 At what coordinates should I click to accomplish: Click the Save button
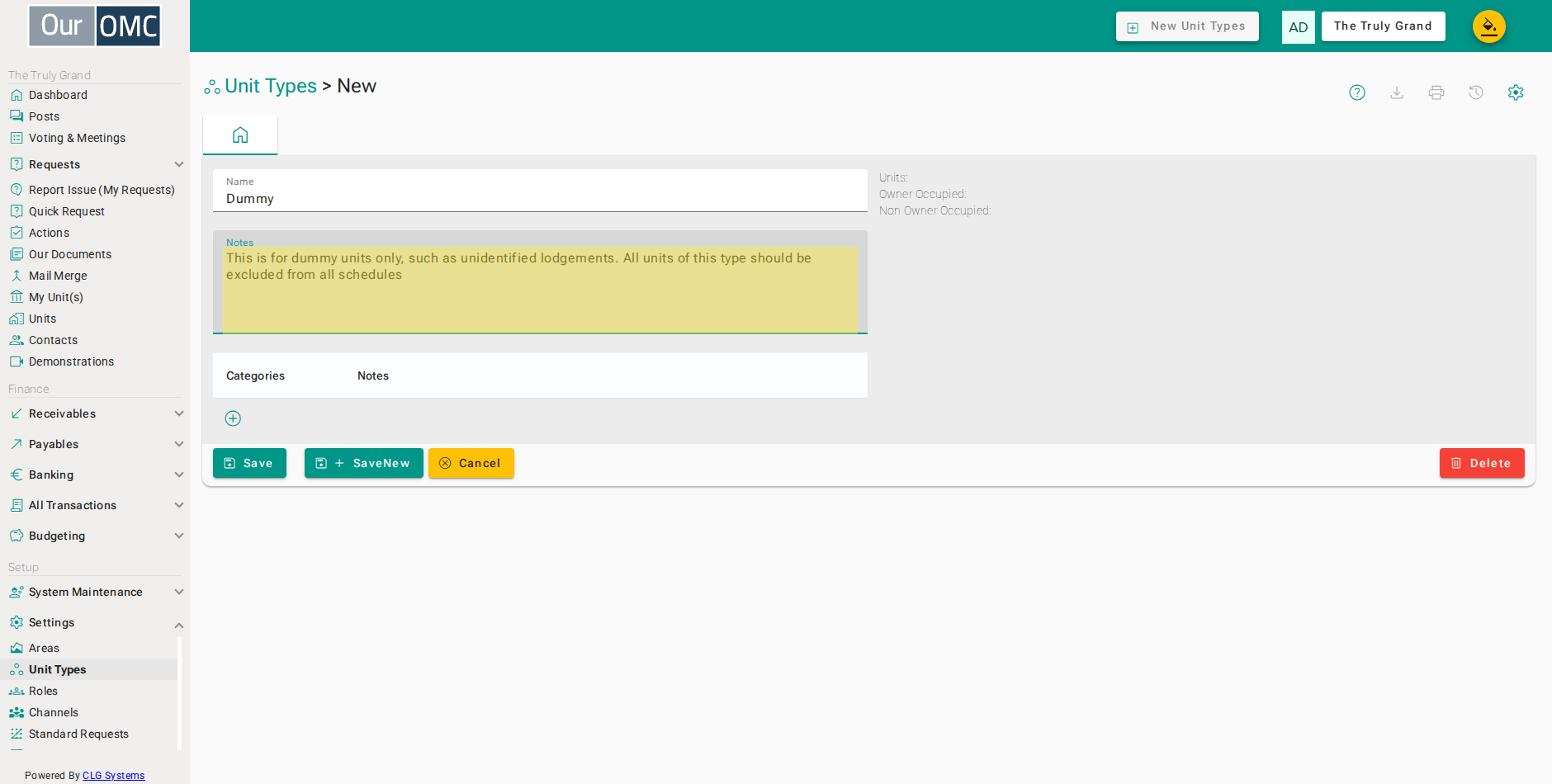(x=249, y=463)
